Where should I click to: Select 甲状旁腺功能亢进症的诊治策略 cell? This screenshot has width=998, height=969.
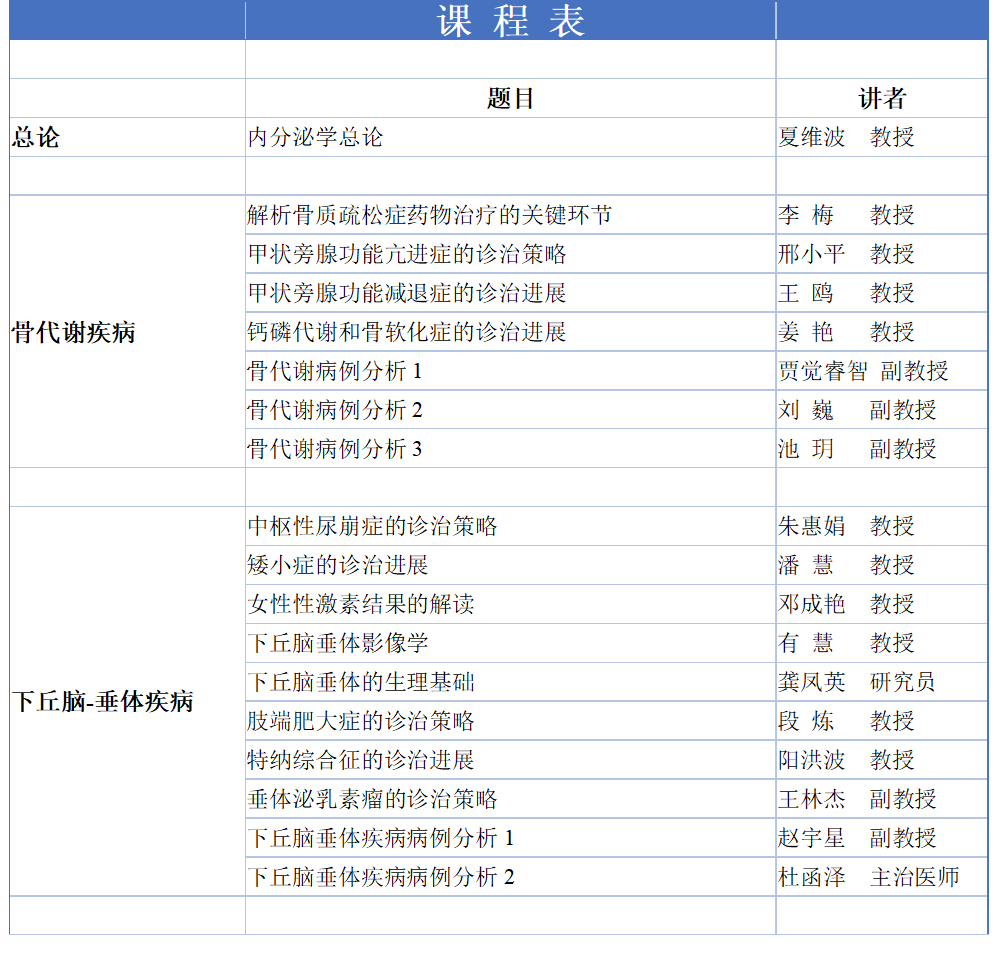(x=510, y=254)
